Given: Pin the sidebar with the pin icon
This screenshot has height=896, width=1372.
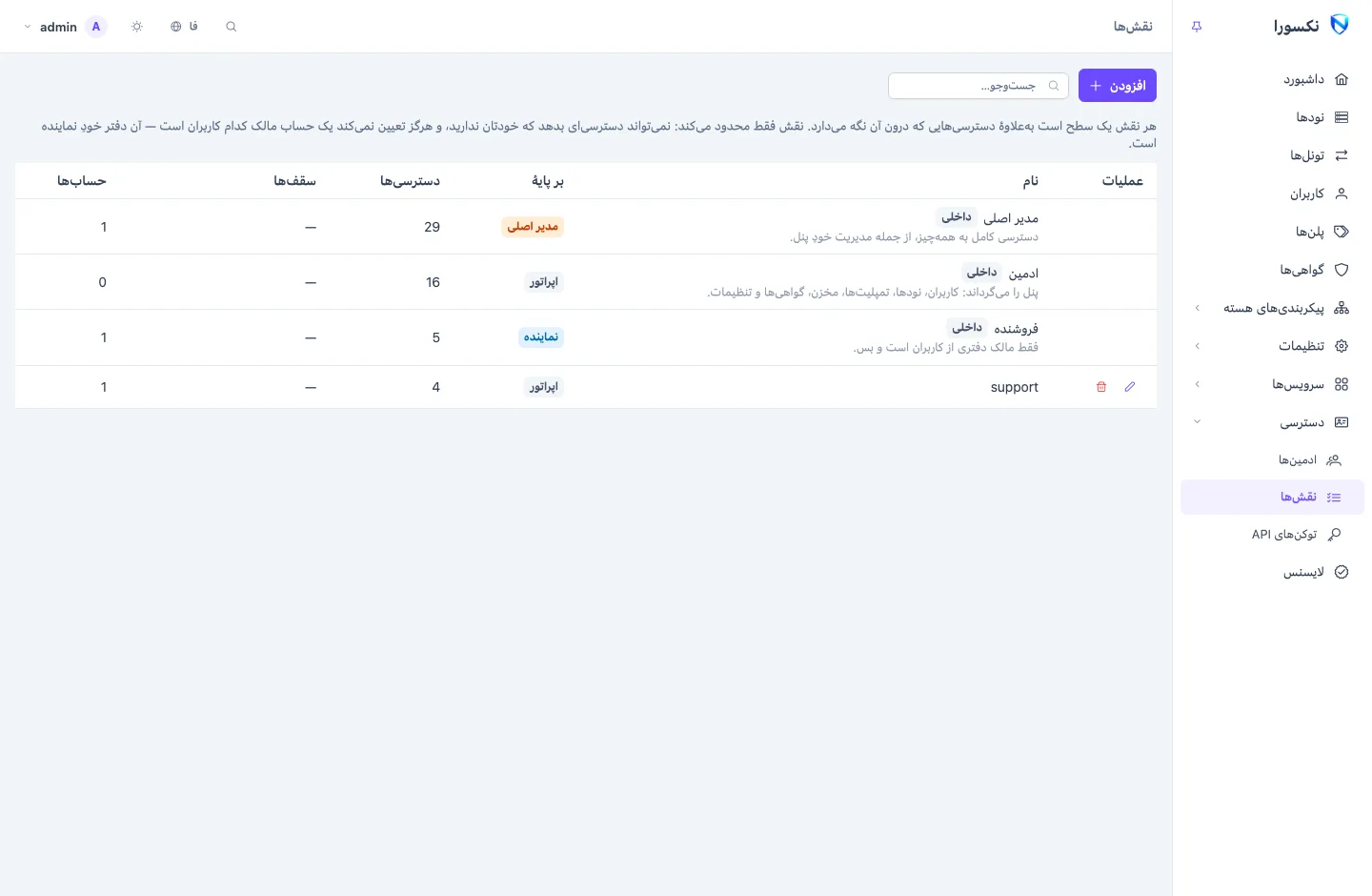Looking at the screenshot, I should click(1197, 27).
